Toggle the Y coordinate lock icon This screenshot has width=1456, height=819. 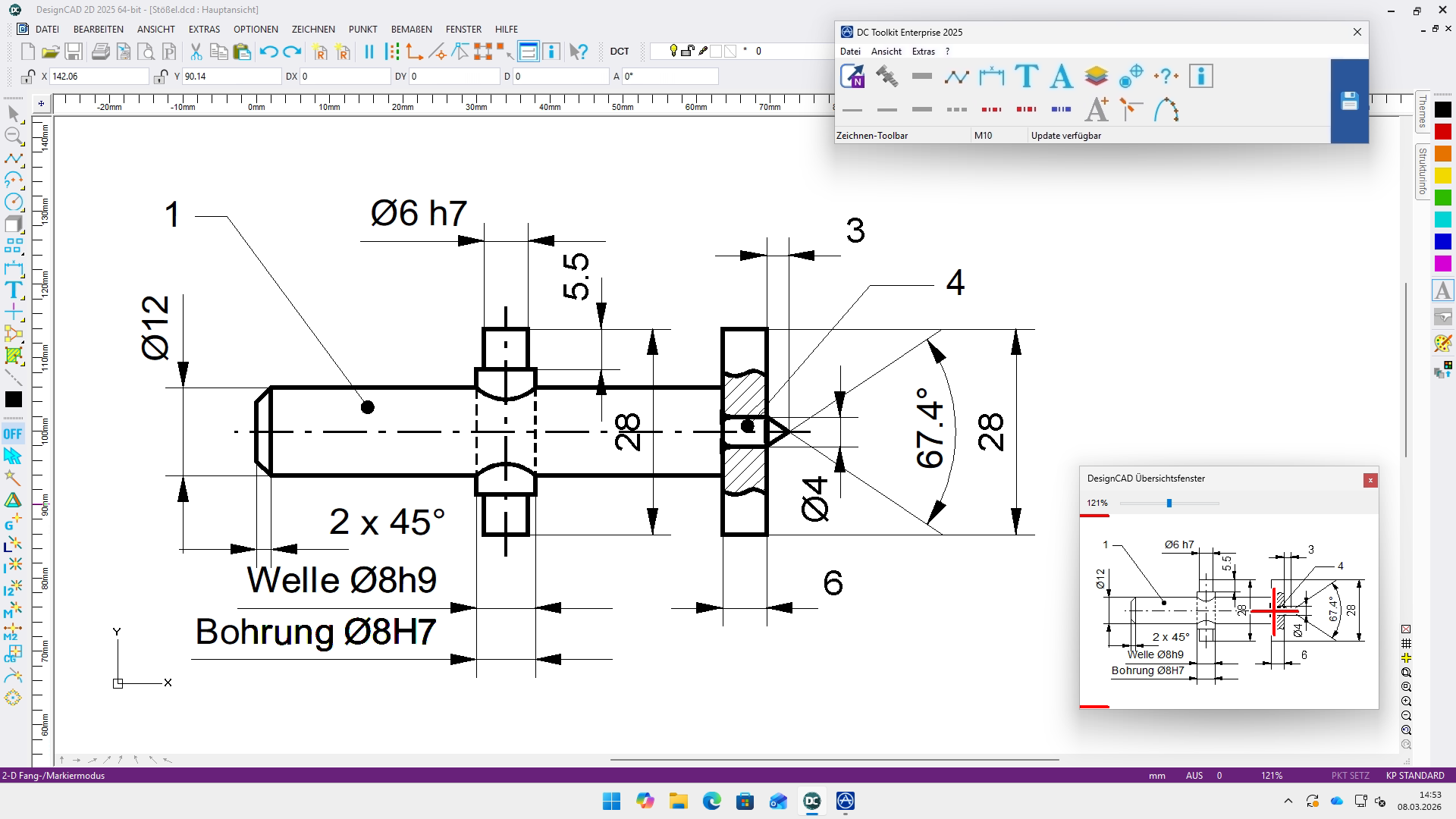pos(160,77)
